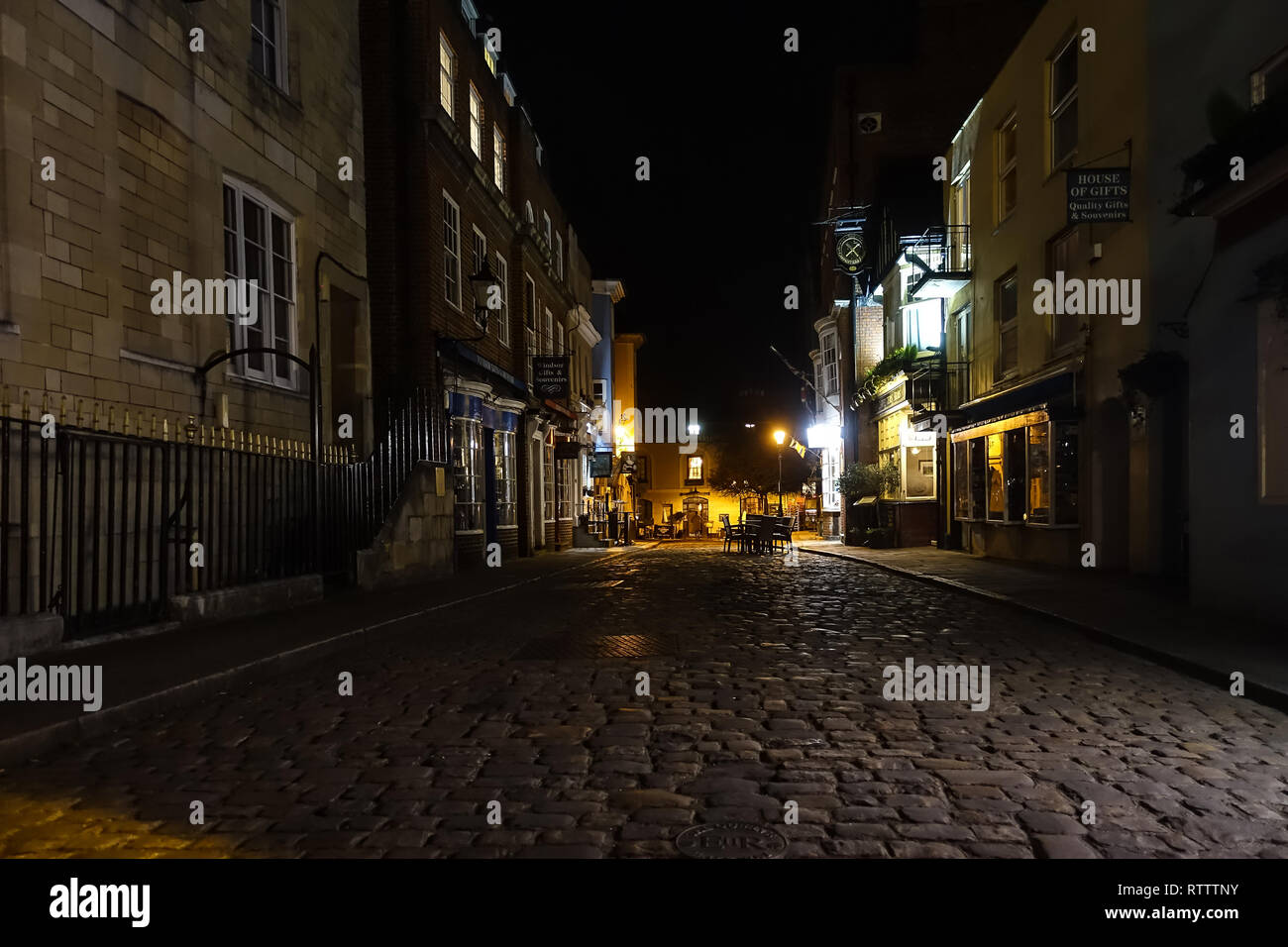This screenshot has height=947, width=1288.
Task: Click the round manhole cover on cobblestones
Action: (x=731, y=841)
